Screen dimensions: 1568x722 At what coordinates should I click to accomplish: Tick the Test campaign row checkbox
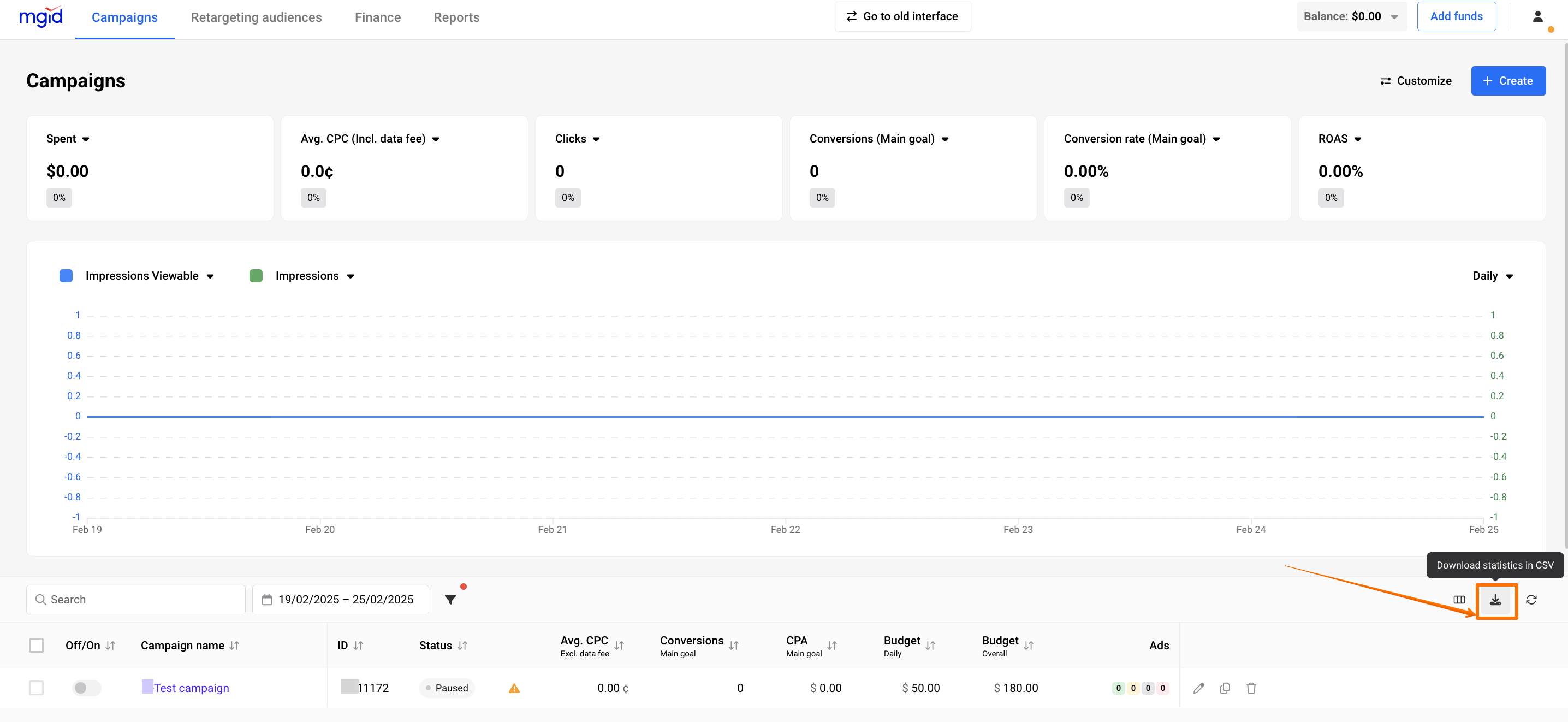point(37,688)
